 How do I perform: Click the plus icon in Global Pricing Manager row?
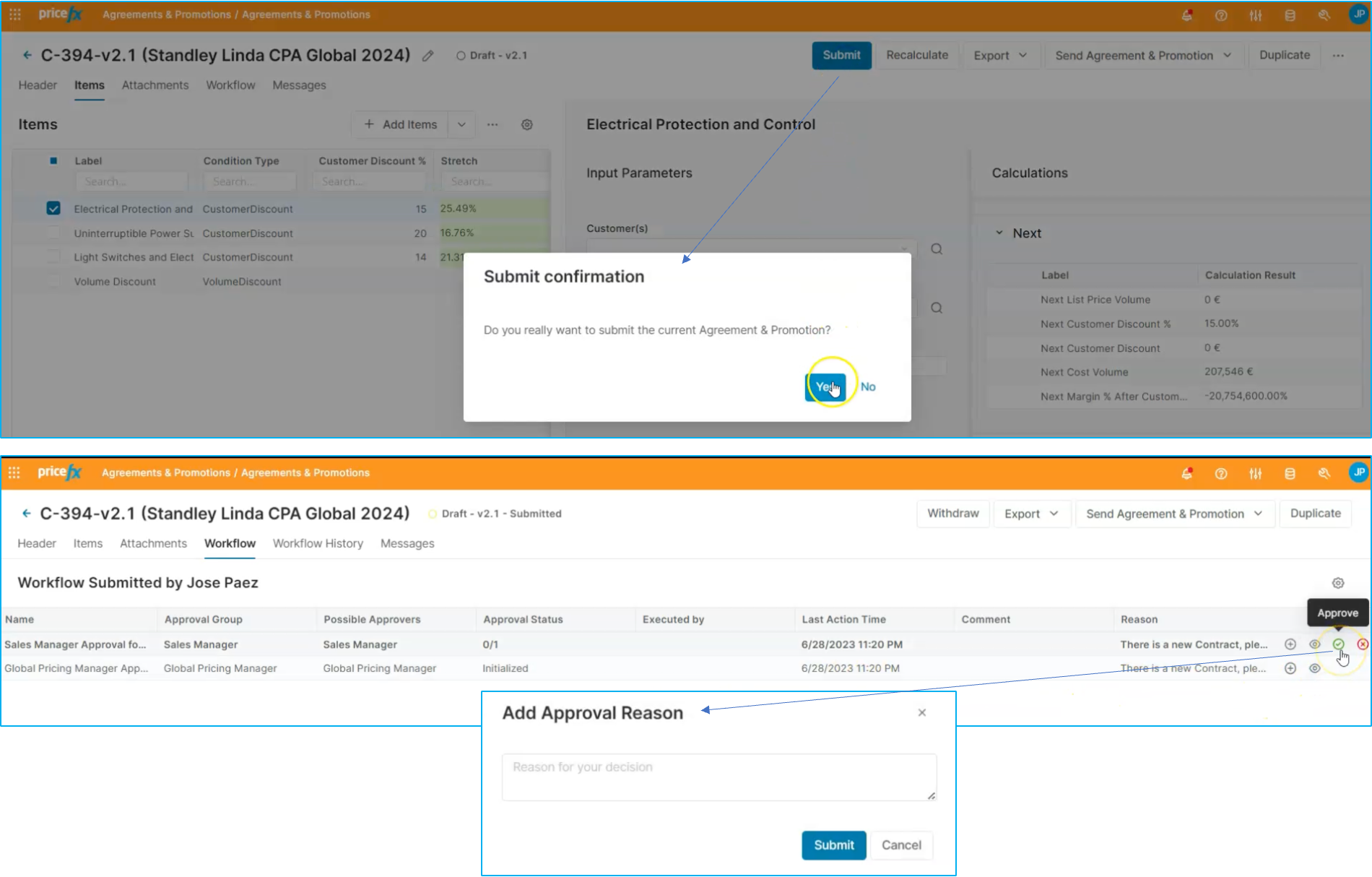tap(1290, 668)
